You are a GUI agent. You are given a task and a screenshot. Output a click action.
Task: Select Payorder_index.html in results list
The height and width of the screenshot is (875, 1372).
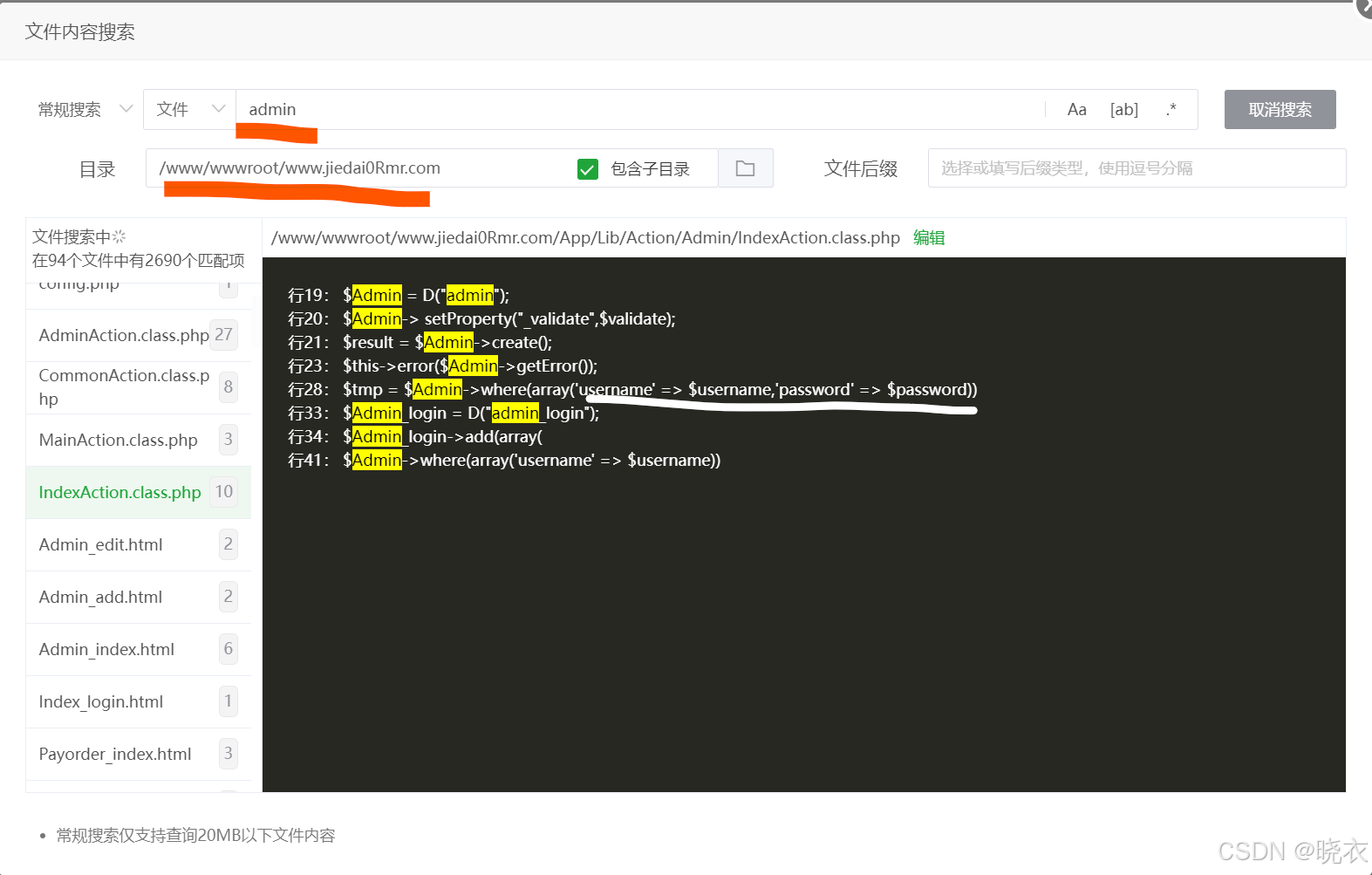point(139,754)
